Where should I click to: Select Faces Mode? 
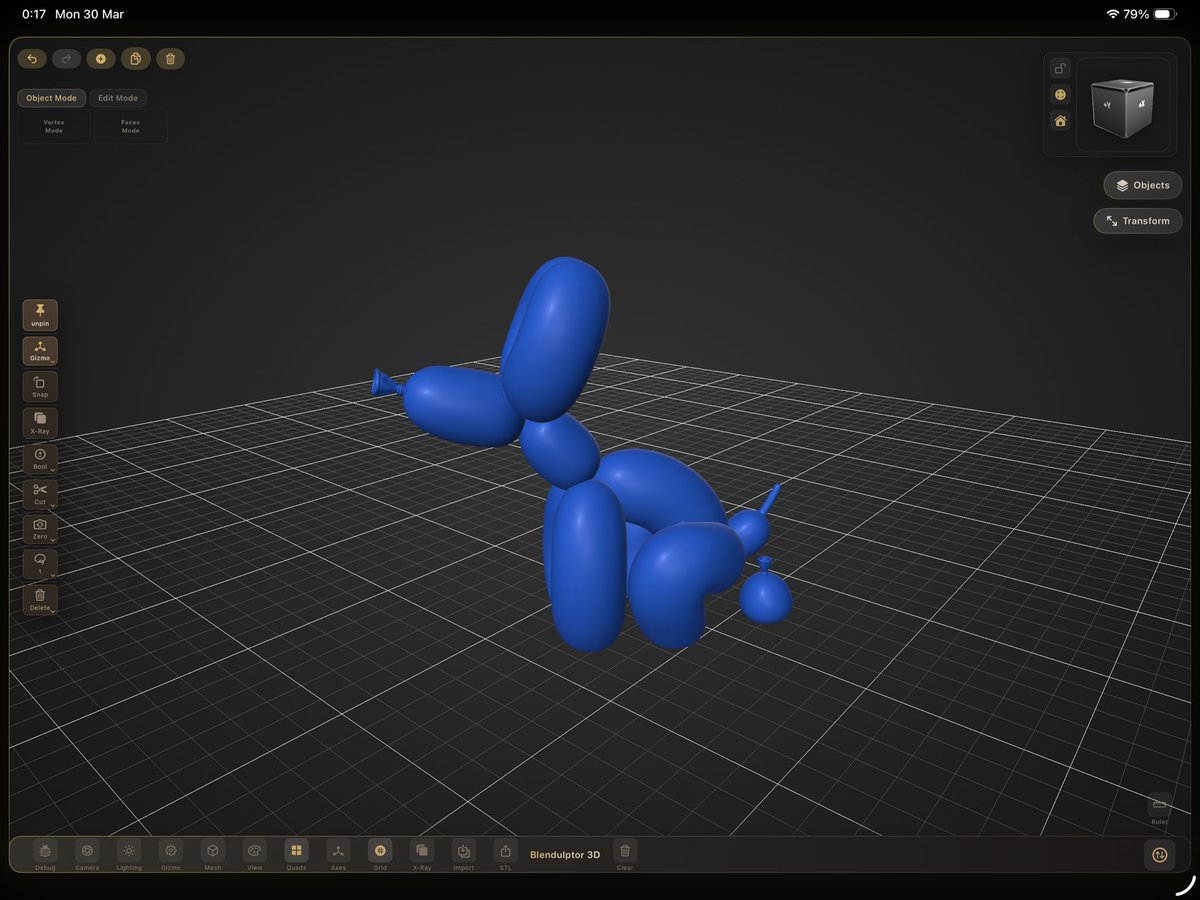130,126
